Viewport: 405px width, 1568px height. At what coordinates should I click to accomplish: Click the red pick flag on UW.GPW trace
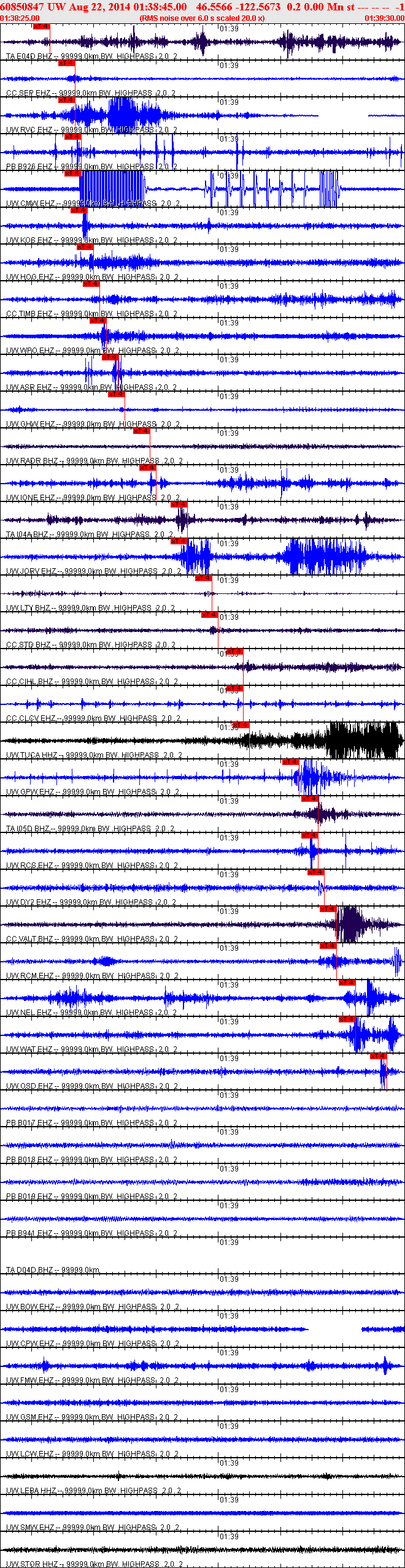click(291, 762)
